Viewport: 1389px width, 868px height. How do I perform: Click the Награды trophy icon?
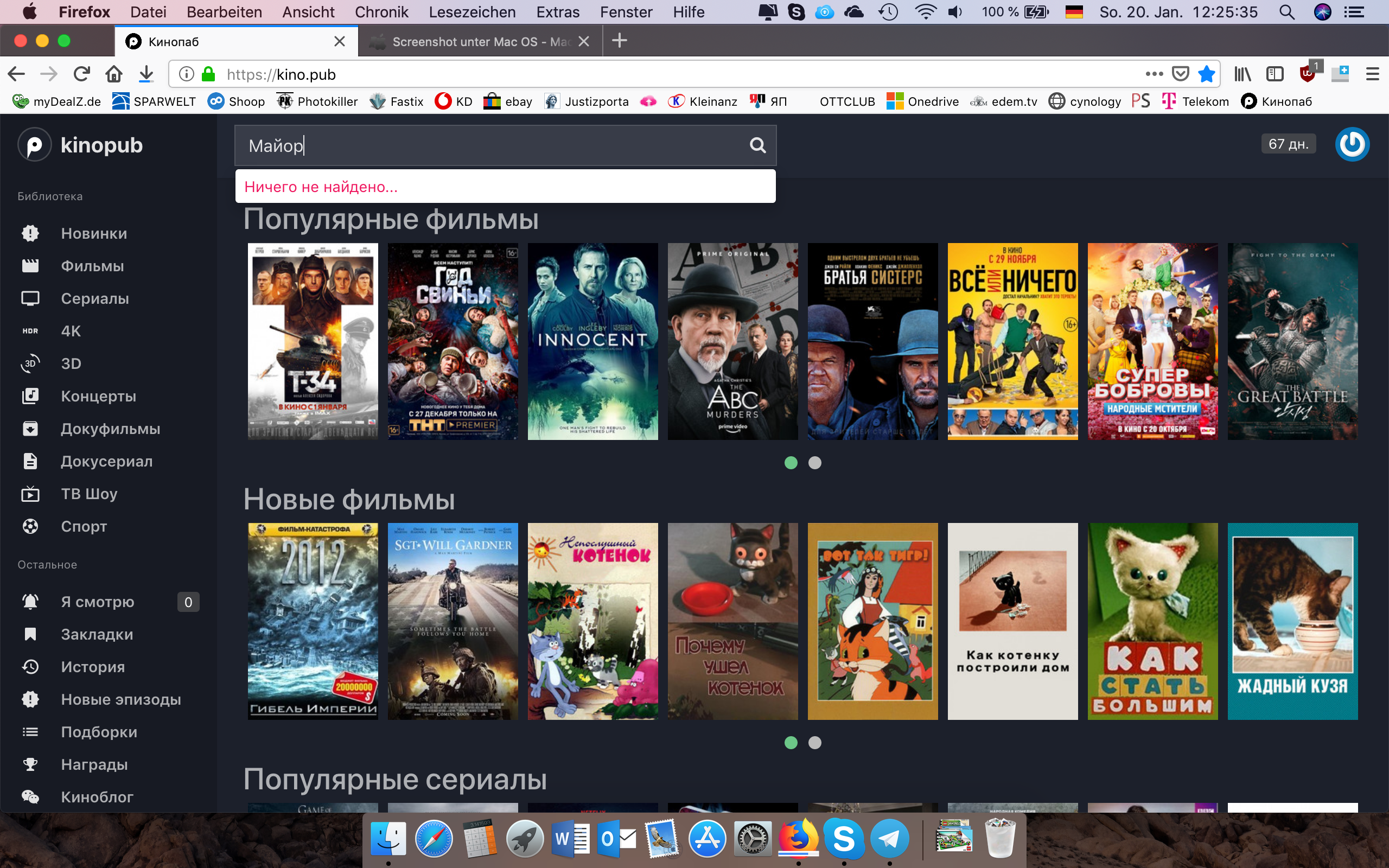pos(30,764)
